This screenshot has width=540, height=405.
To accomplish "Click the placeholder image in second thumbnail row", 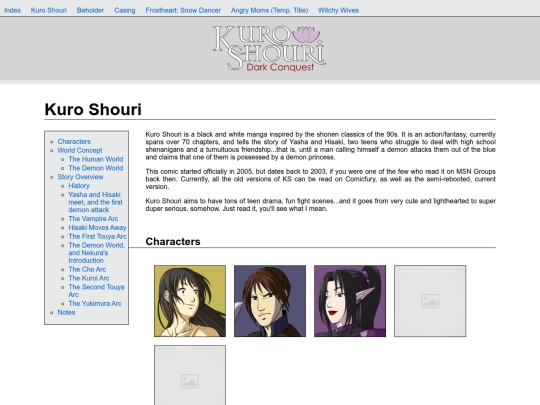I will 190,375.
